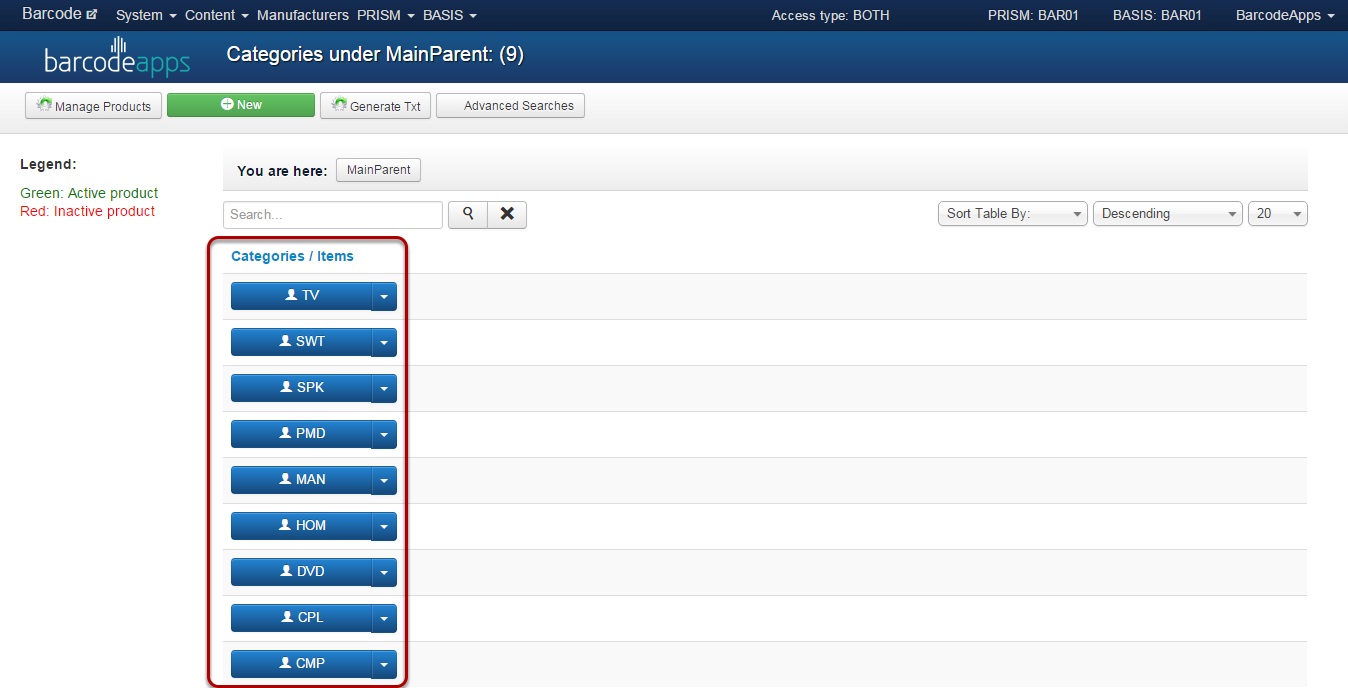Click the MainParent breadcrumb button
The image size is (1348, 688).
378,170
